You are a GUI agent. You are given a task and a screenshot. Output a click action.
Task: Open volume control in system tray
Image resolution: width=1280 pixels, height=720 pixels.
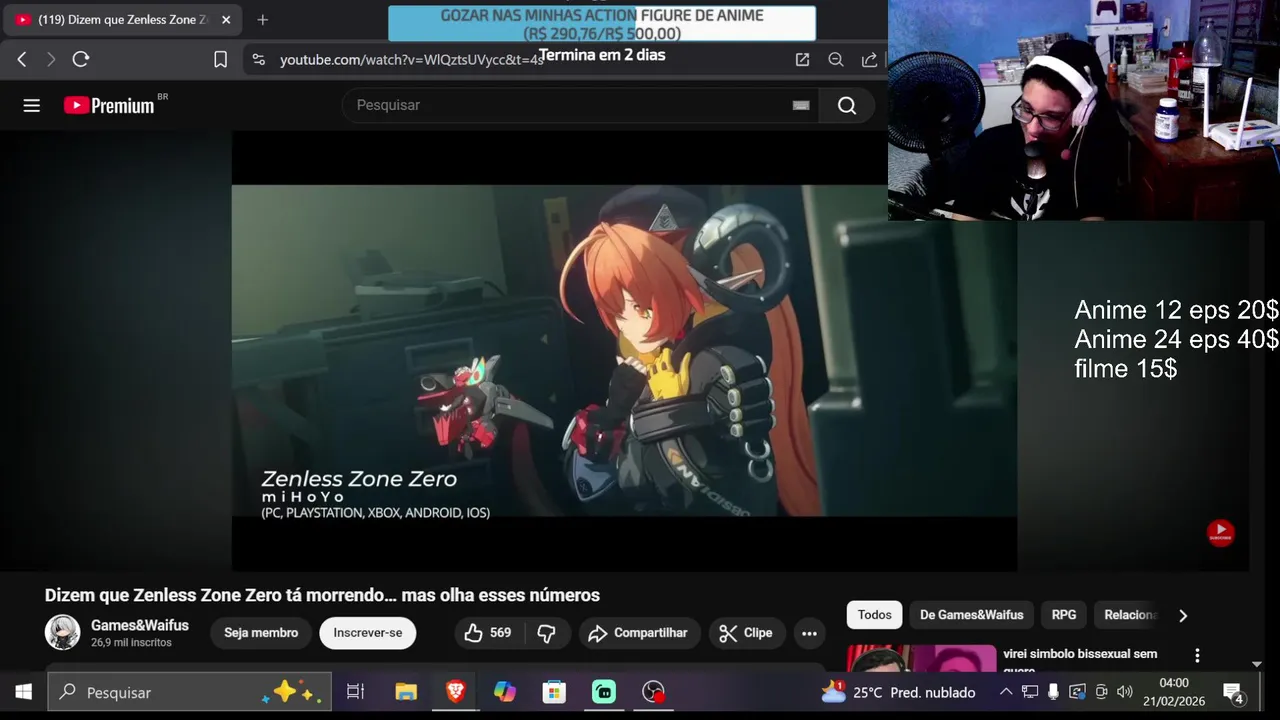point(1125,692)
